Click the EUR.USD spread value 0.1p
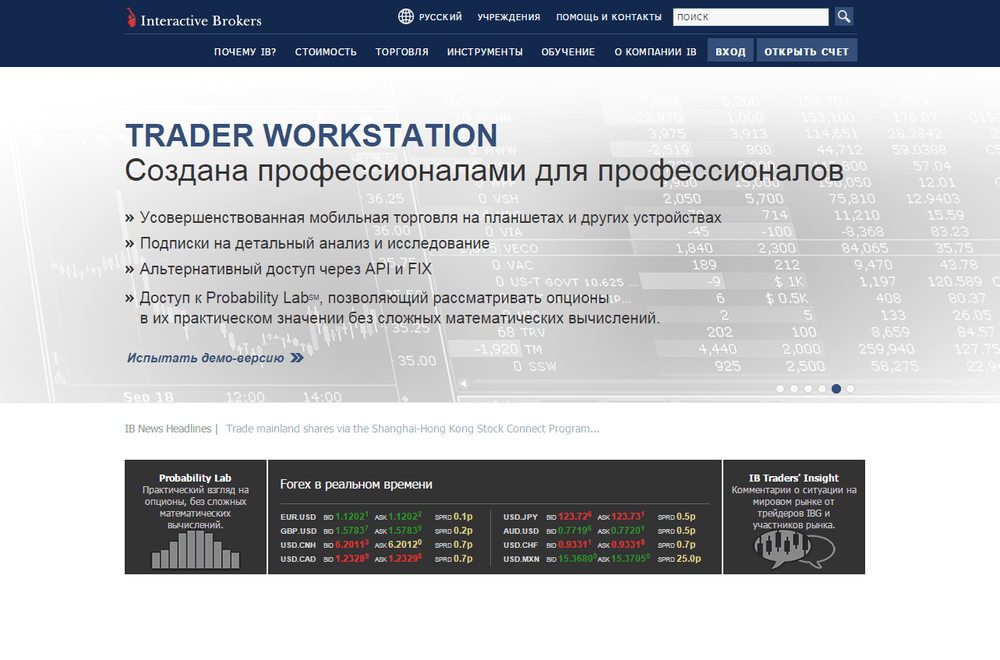Screen dimensions: 1000x660 (x=463, y=517)
